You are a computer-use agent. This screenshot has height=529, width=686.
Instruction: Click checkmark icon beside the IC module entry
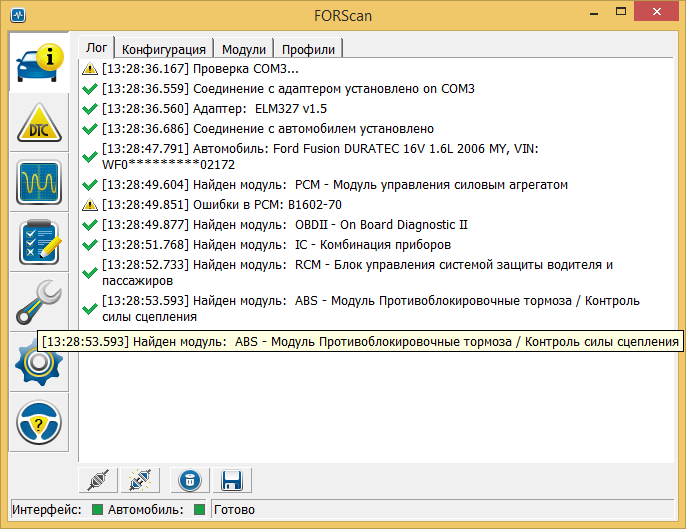pos(90,245)
